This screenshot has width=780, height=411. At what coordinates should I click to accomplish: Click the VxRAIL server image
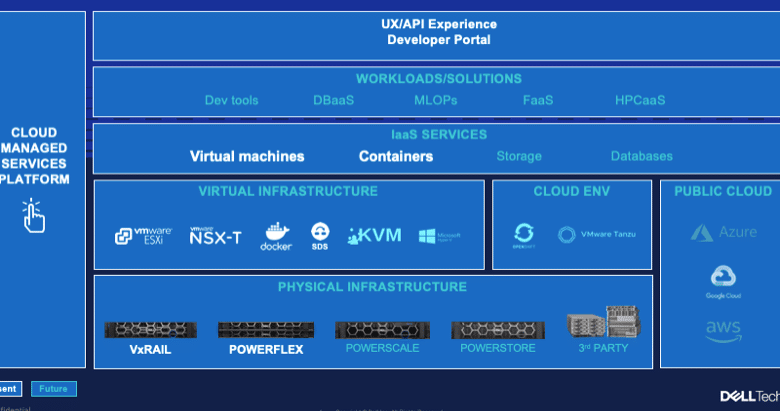coord(150,330)
